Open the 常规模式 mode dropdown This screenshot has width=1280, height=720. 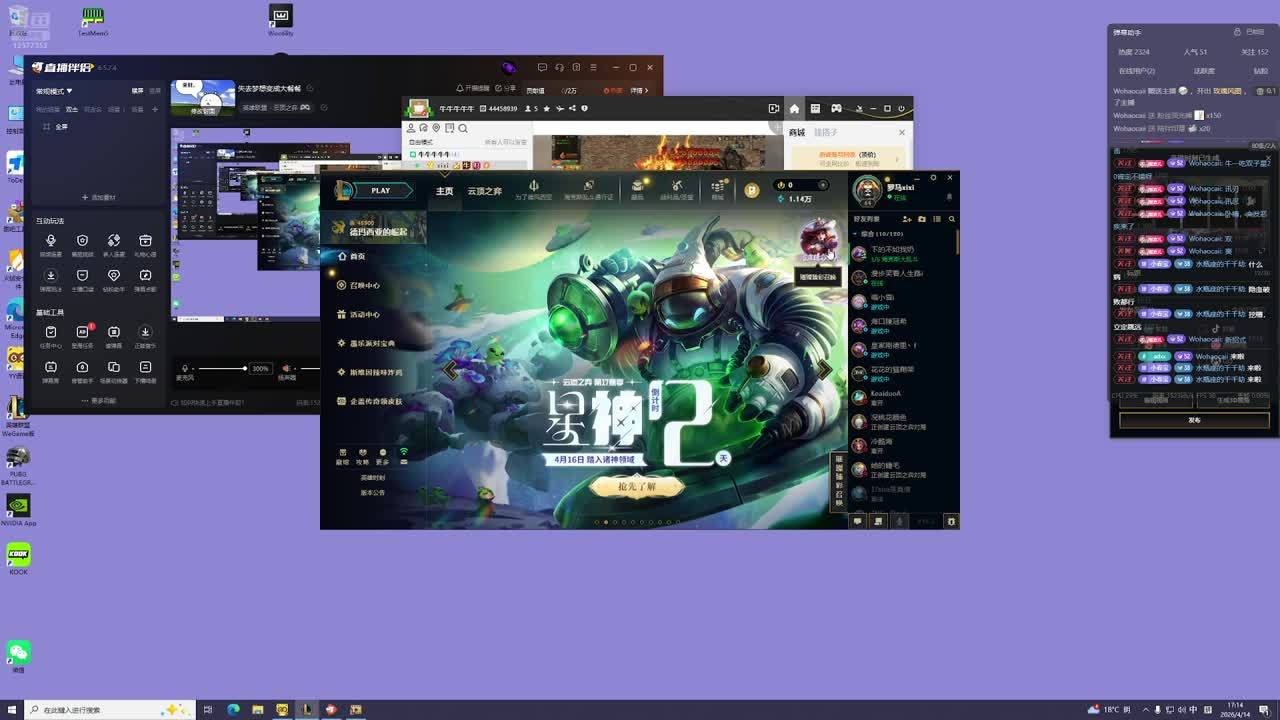[55, 91]
